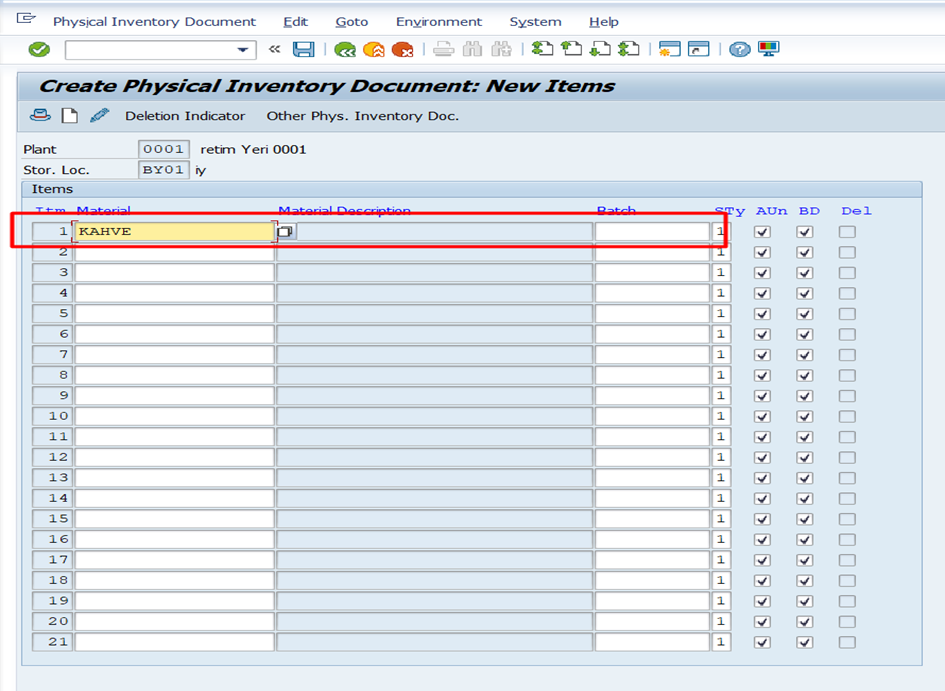Click the Find icon to search
The width and height of the screenshot is (945, 691).
471,49
